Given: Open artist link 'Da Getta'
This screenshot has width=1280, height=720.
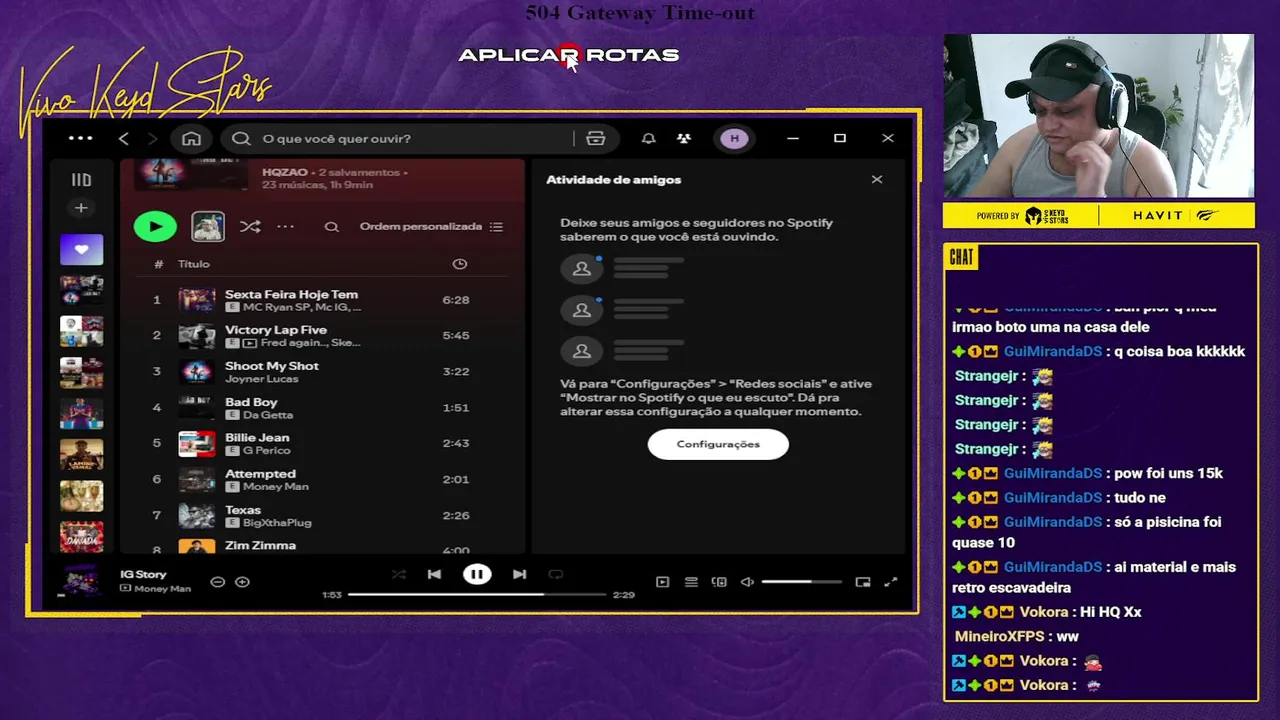Looking at the screenshot, I should (x=268, y=415).
